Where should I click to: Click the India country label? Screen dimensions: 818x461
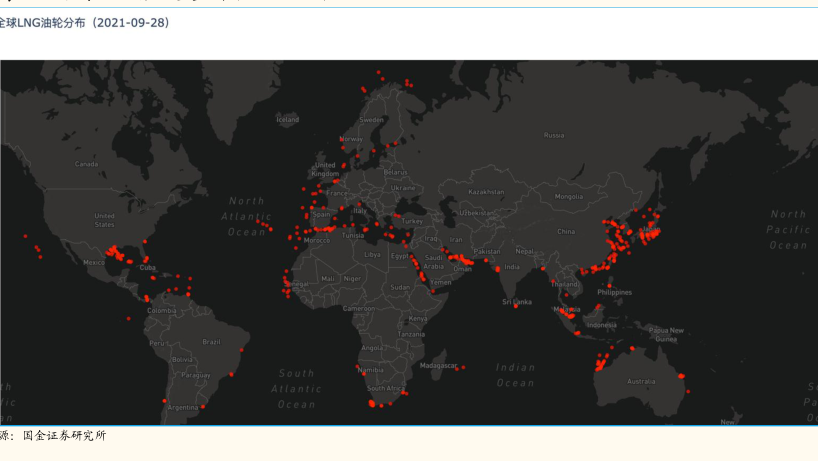[511, 267]
